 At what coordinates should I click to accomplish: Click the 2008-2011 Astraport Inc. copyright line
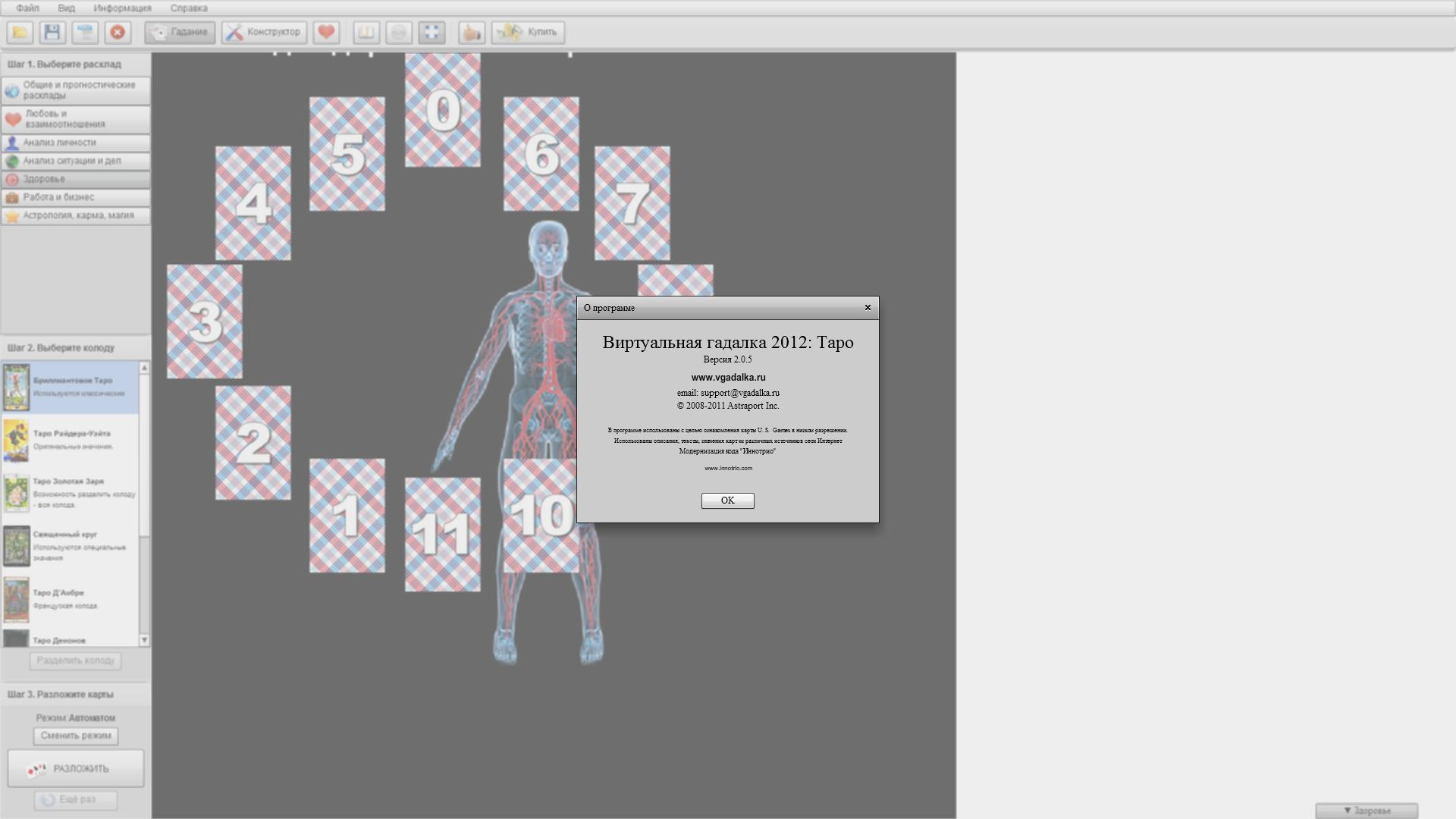click(728, 406)
